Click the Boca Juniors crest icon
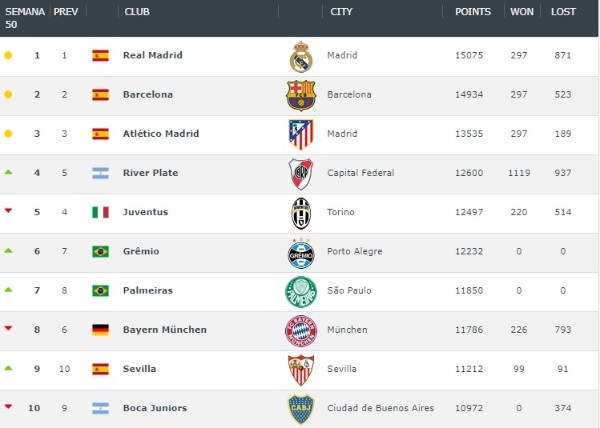The width and height of the screenshot is (600, 428). pos(301,408)
